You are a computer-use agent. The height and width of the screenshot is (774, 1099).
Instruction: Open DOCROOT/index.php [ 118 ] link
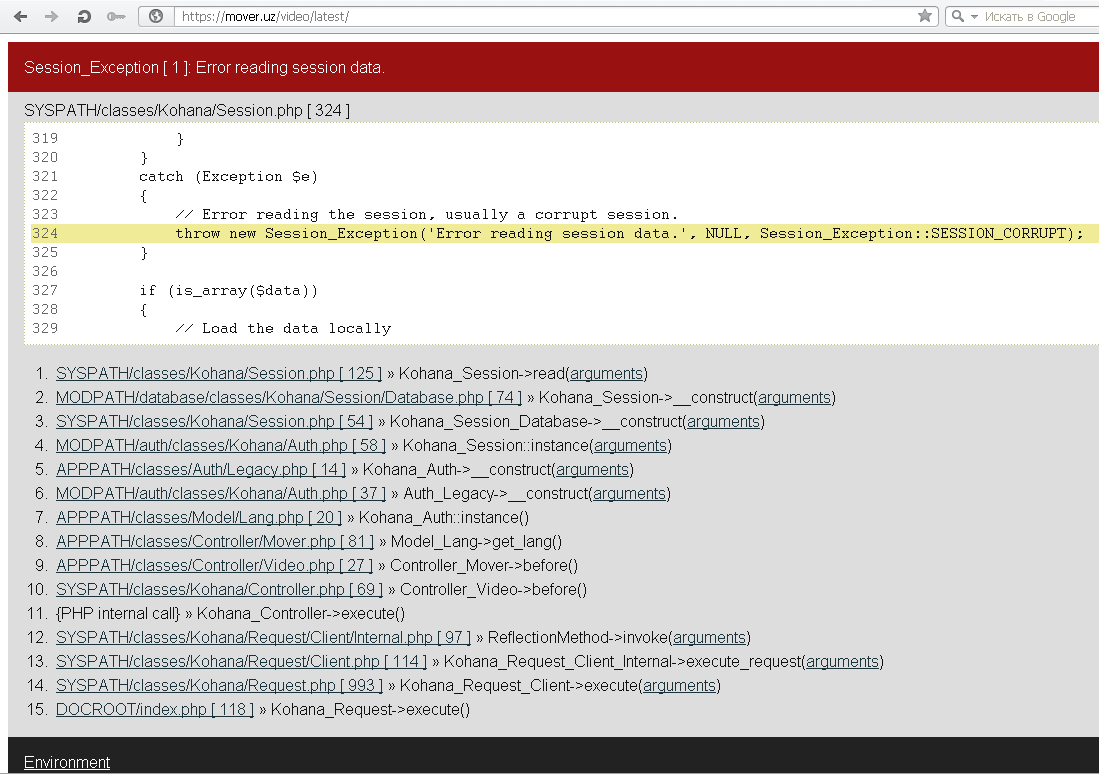[152, 709]
